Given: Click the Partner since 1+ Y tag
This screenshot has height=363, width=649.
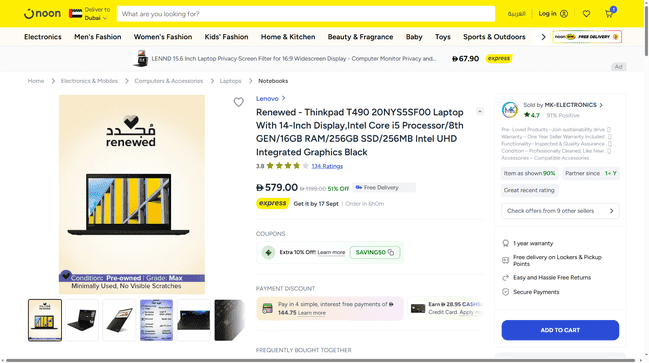Looking at the screenshot, I should click(x=591, y=173).
